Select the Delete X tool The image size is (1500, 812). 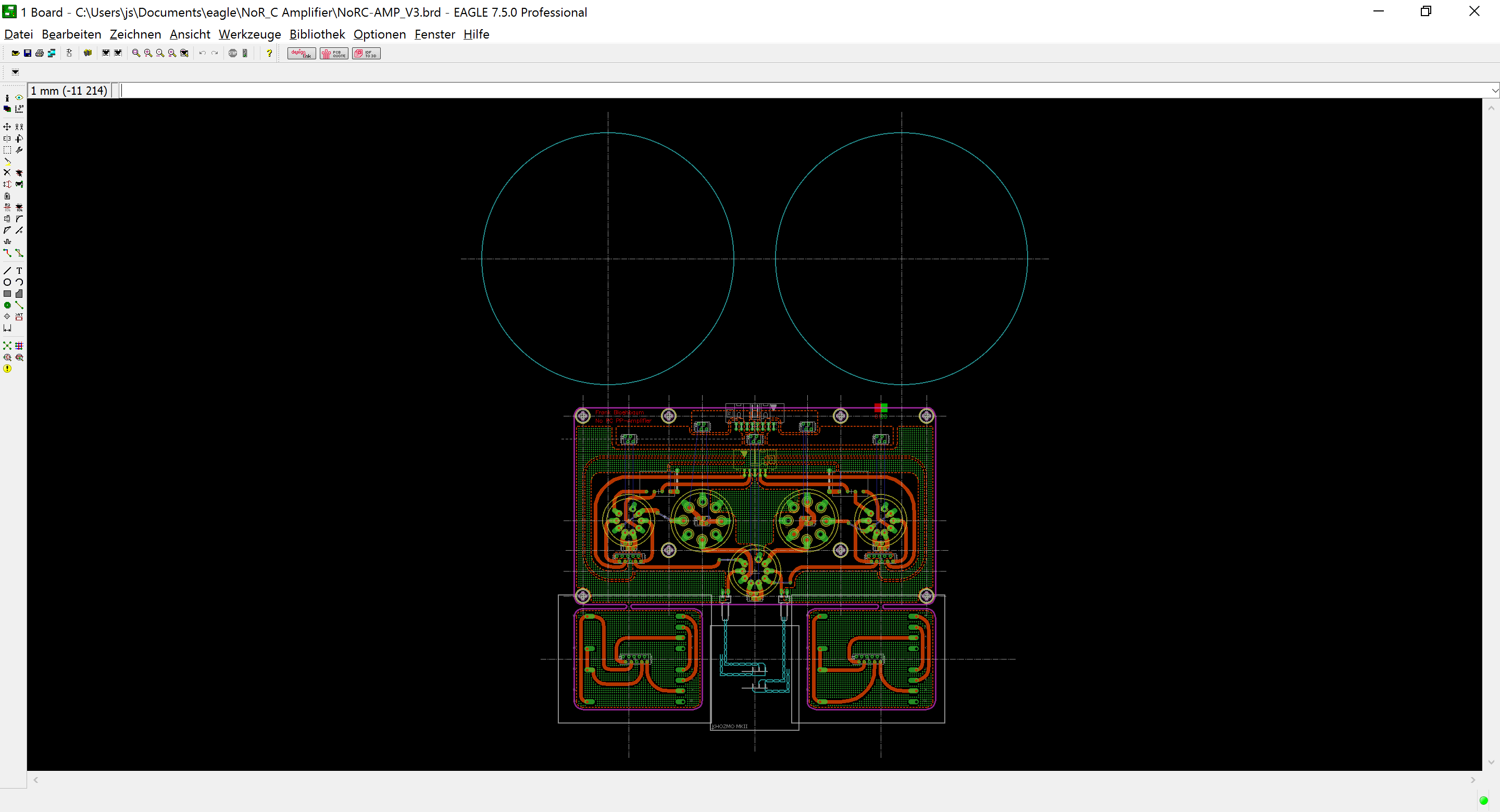(7, 172)
